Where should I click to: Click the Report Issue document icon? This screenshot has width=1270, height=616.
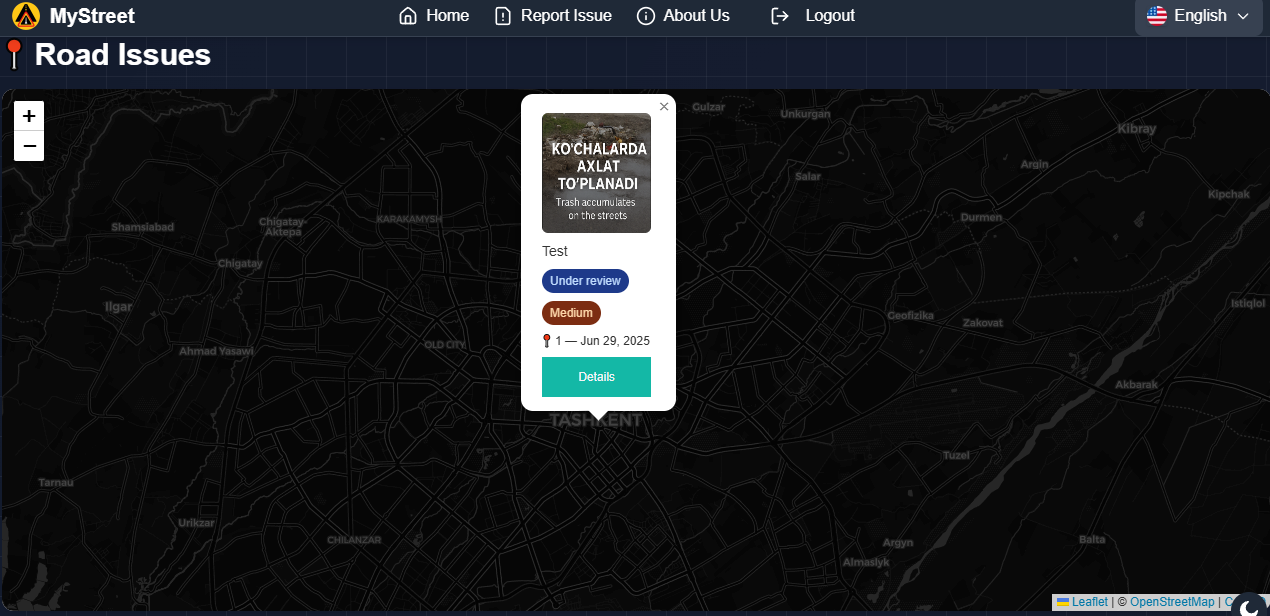tap(503, 16)
